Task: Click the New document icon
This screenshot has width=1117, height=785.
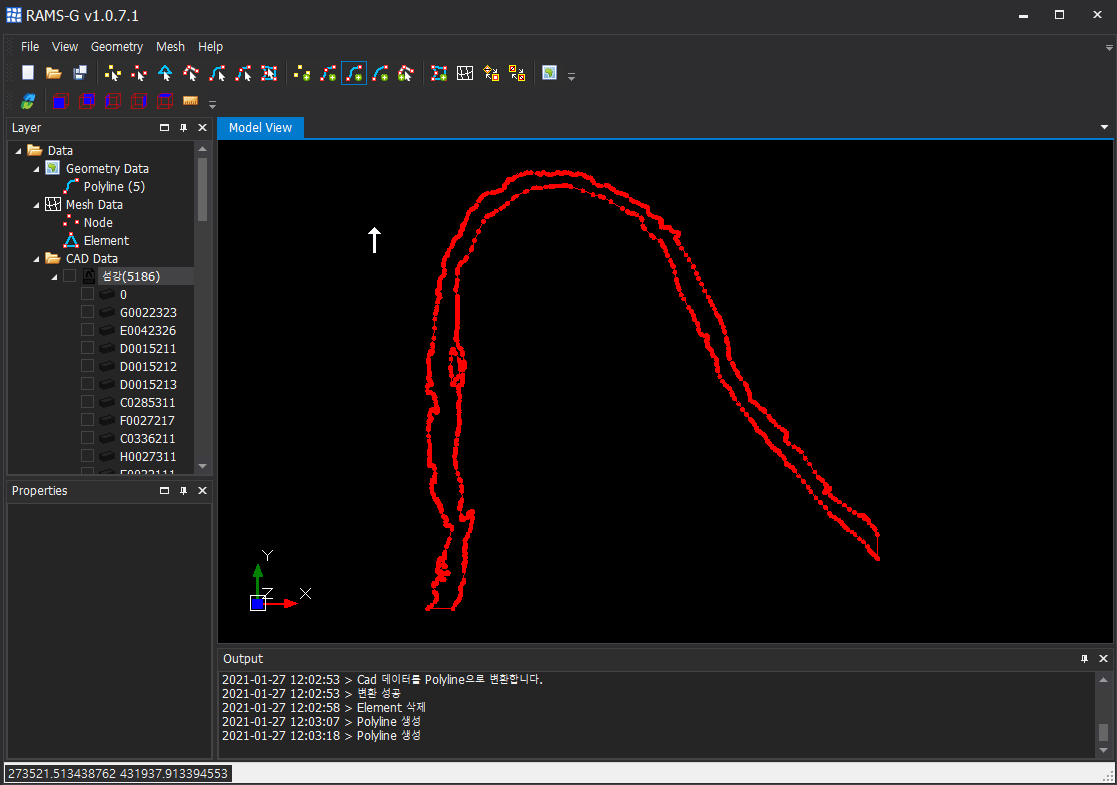Action: 28,73
